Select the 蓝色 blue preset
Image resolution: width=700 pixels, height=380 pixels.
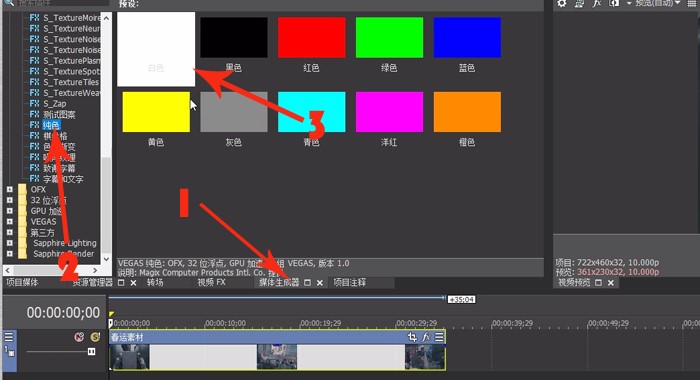[x=467, y=38]
